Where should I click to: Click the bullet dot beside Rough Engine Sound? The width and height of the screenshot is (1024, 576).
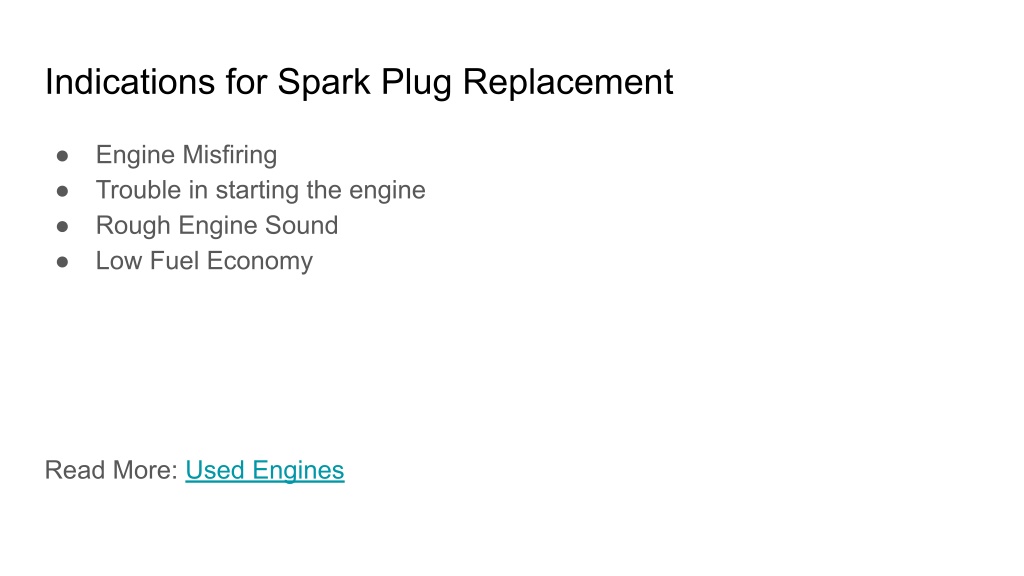63,227
